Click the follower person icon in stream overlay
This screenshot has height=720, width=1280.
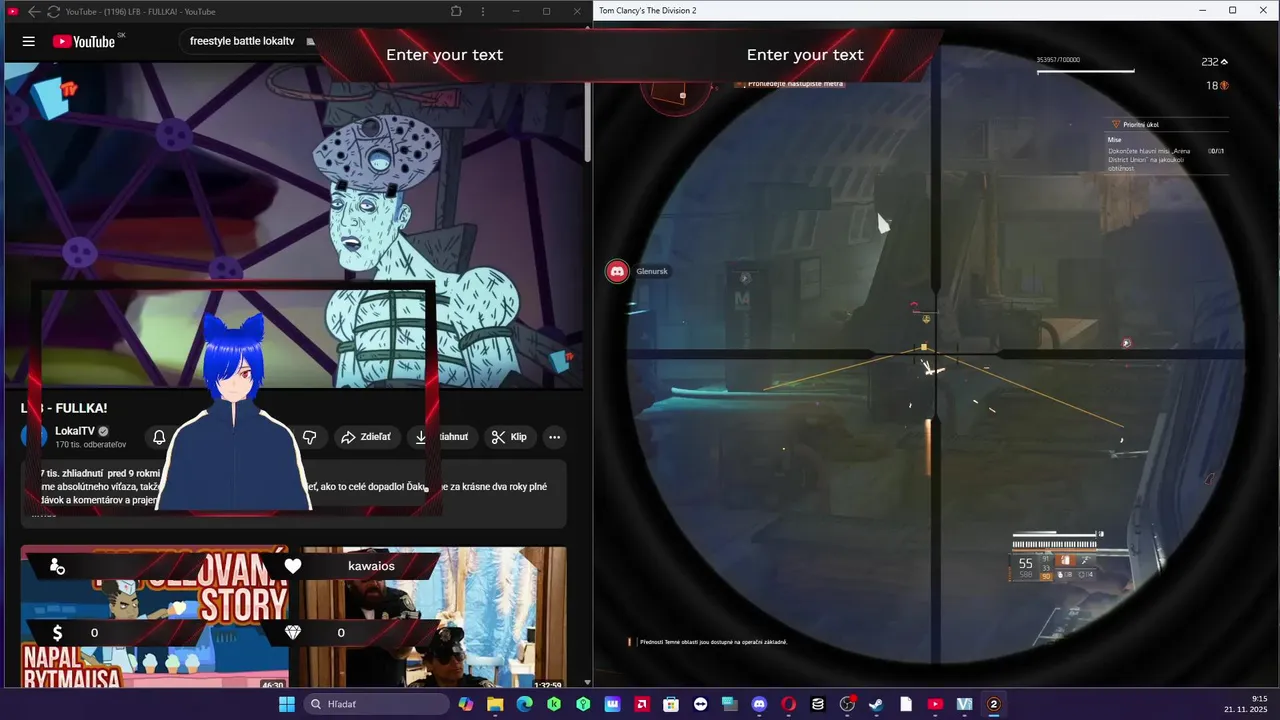click(x=57, y=566)
